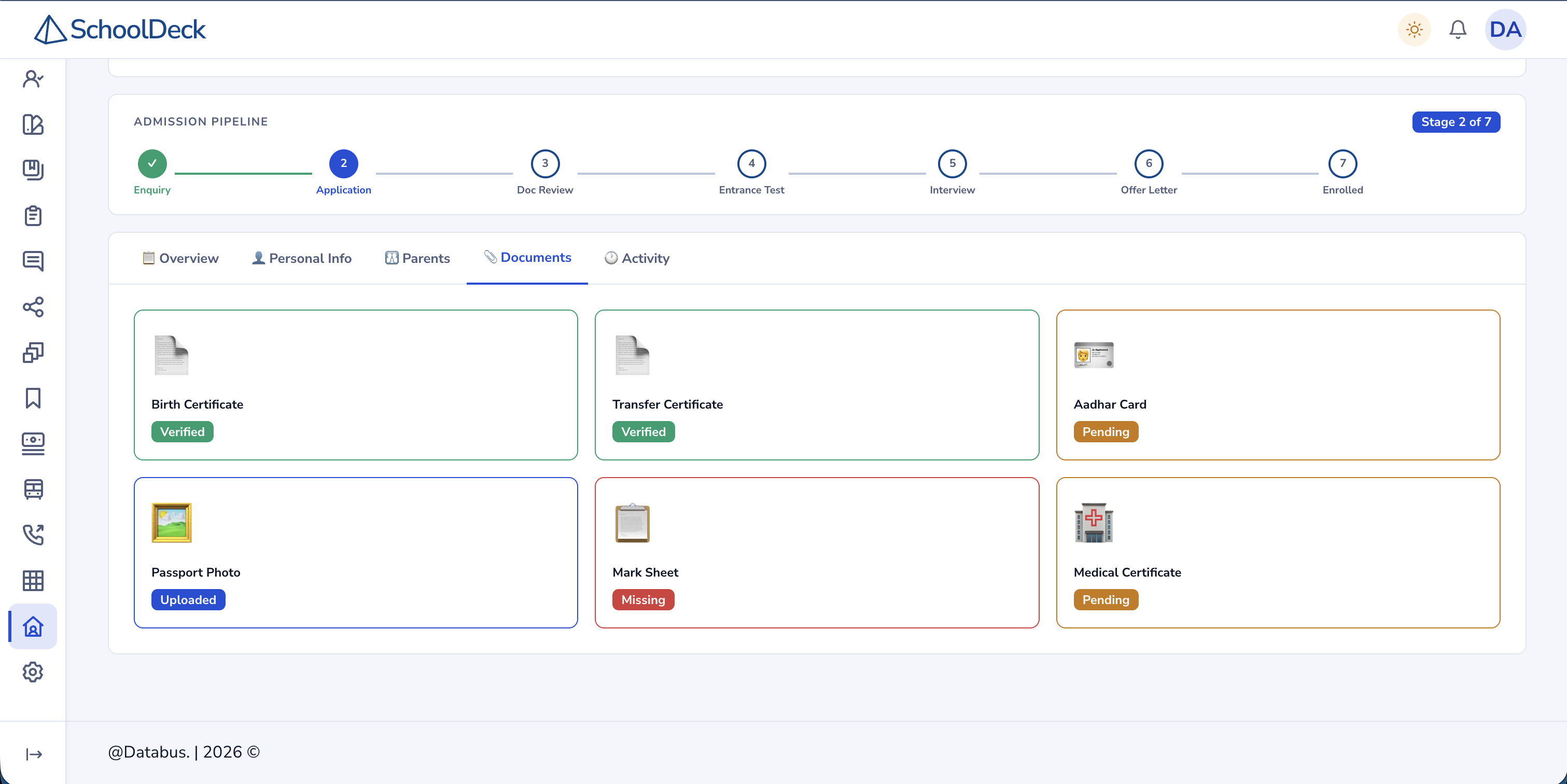This screenshot has height=784, width=1567.
Task: Open the notification bell
Action: pyautogui.click(x=1458, y=29)
